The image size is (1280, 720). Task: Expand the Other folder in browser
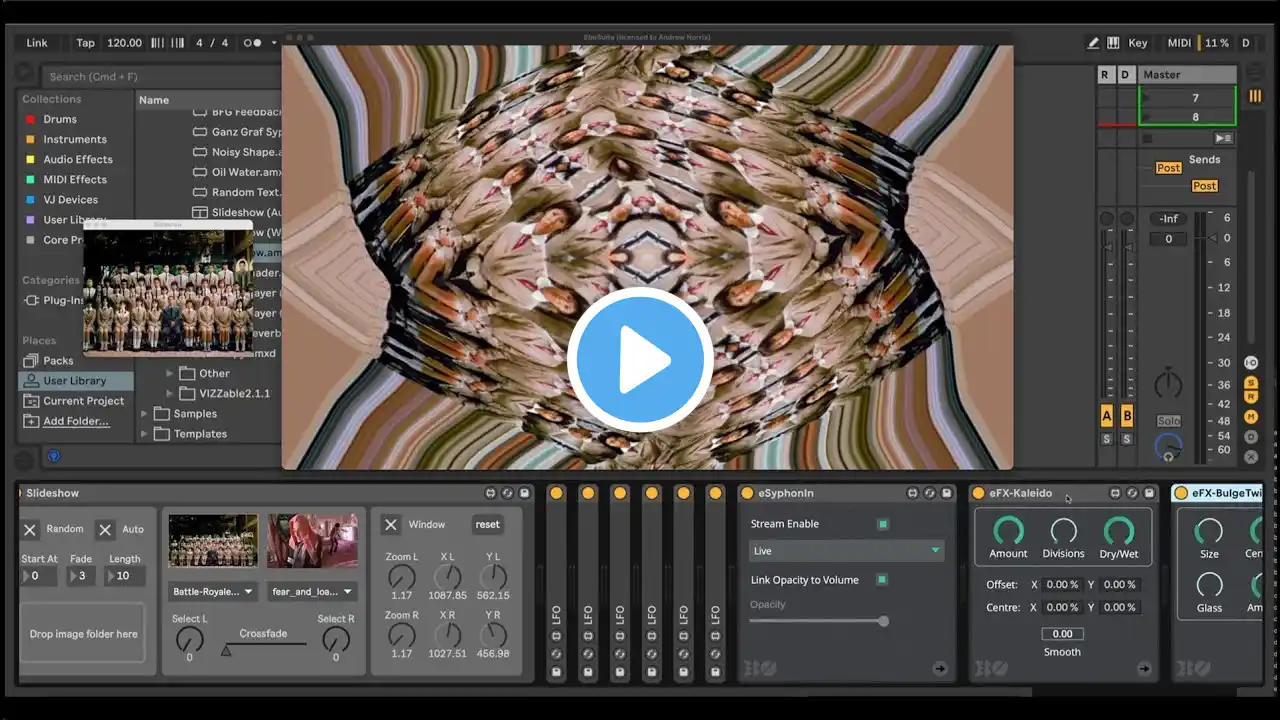click(x=170, y=373)
